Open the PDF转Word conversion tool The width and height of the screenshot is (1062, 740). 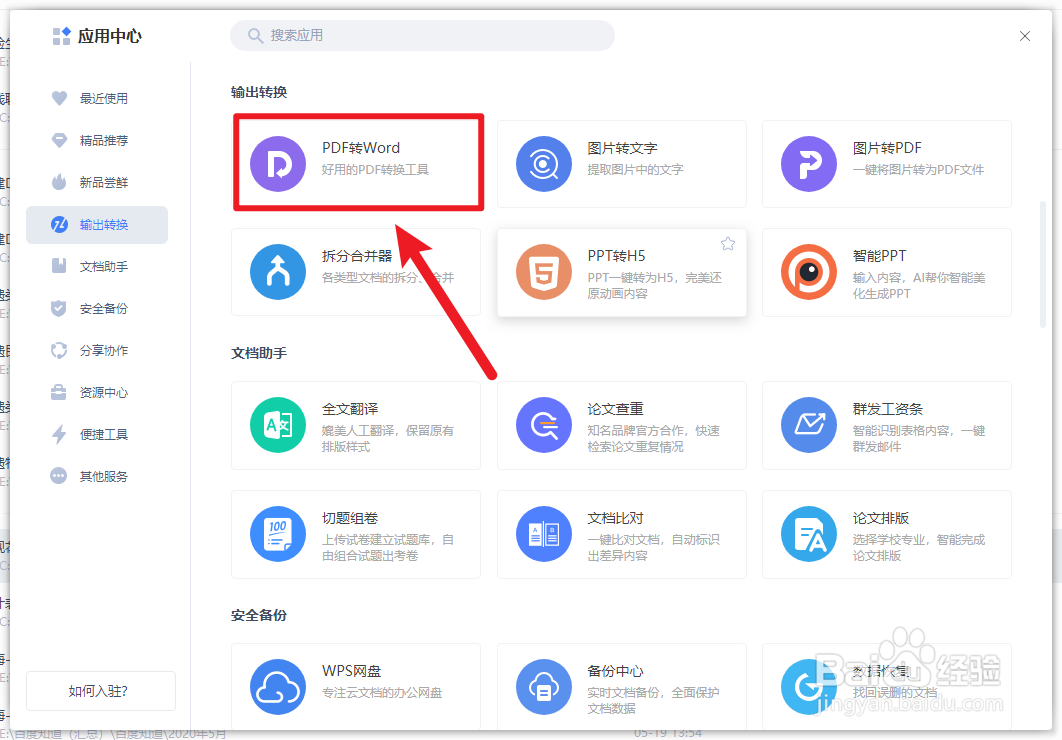(357, 162)
